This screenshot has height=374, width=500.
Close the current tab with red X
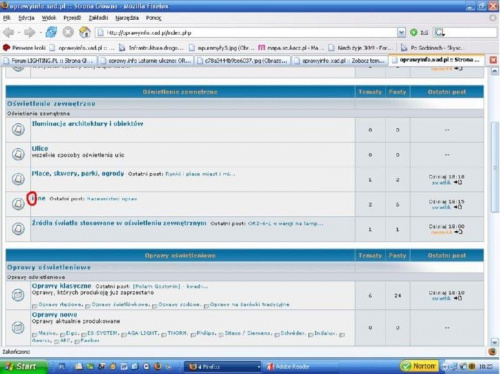pos(493,60)
